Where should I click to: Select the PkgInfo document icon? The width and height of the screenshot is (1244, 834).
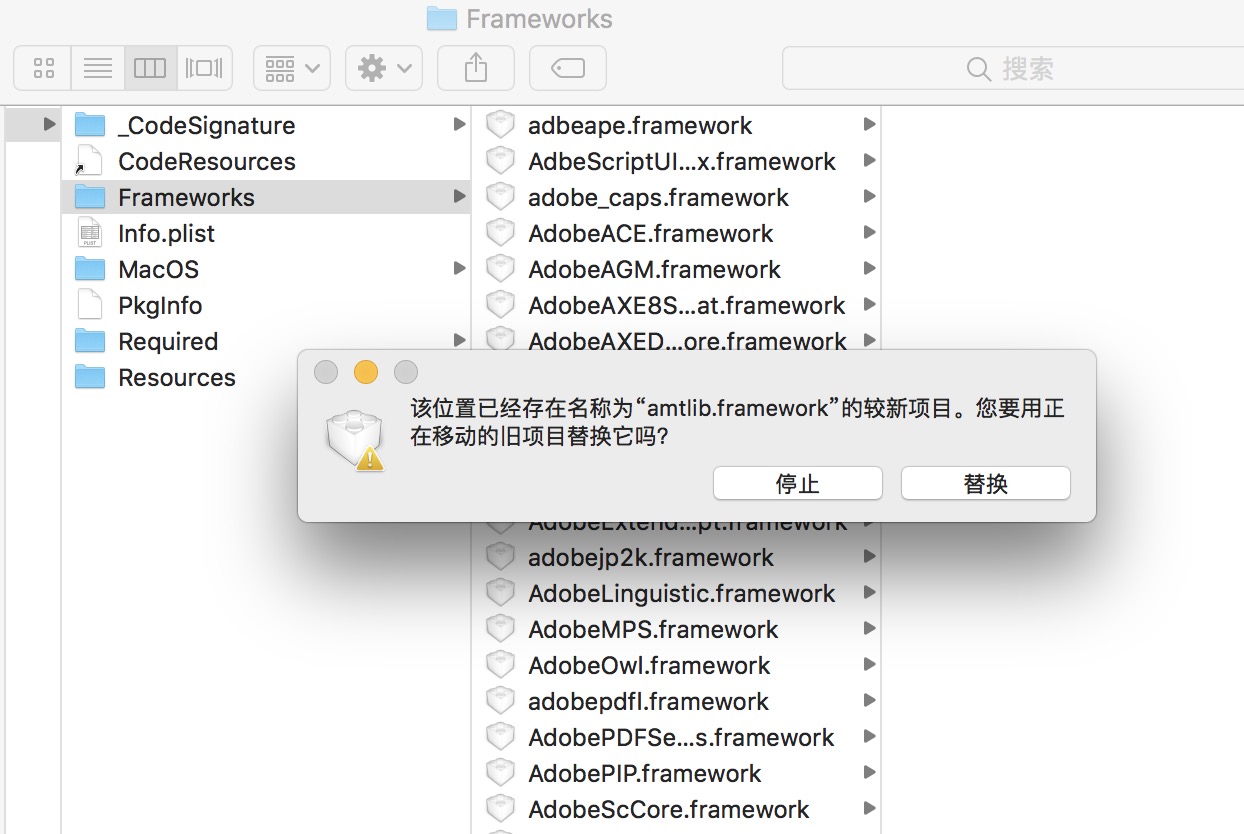pyautogui.click(x=90, y=305)
